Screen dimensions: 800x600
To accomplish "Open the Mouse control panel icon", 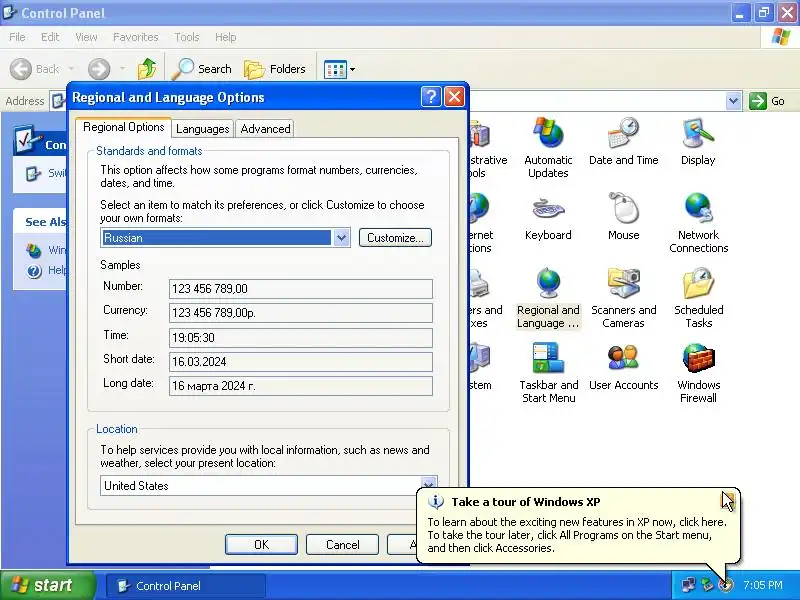I will (623, 216).
